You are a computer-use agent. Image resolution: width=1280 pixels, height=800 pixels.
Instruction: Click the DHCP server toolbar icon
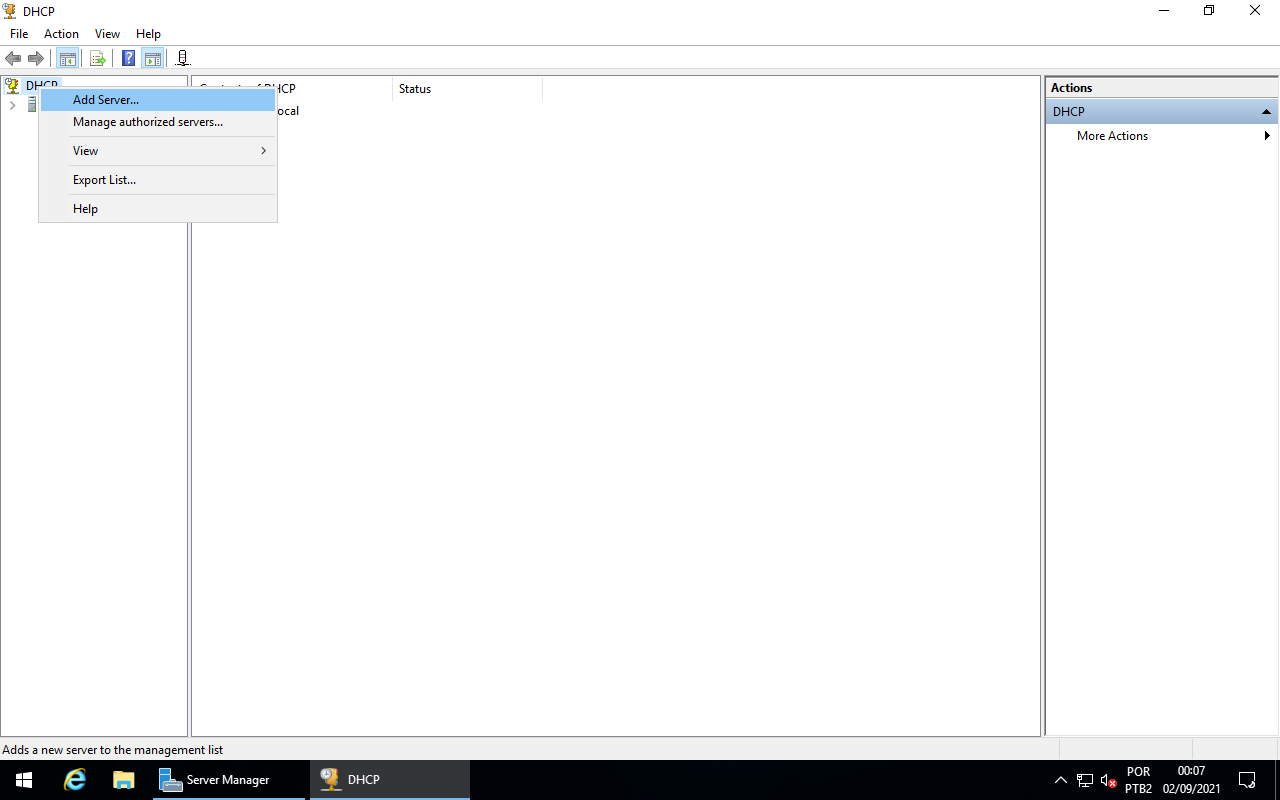(x=182, y=58)
